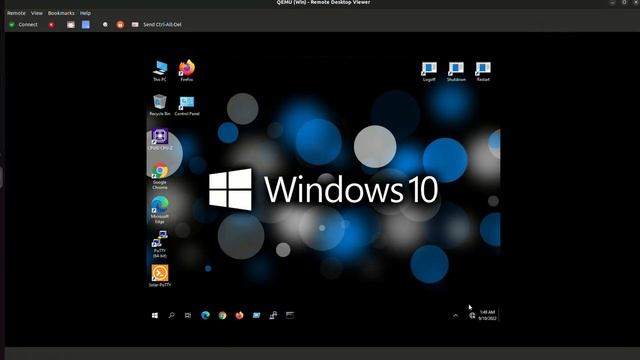
Task: Select the Restart desktop shortcut
Action: coord(483,72)
